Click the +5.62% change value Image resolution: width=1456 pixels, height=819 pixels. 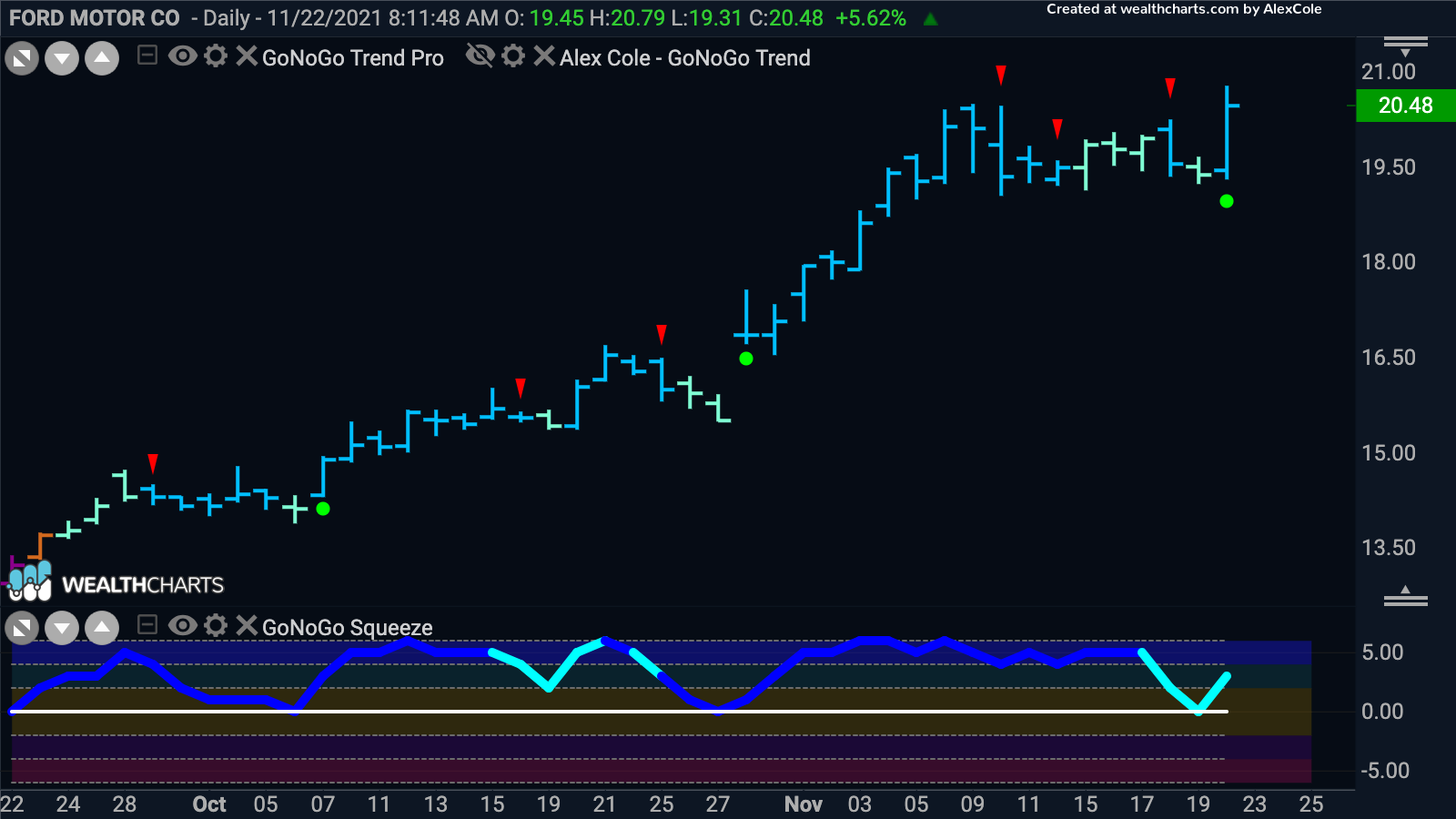871,18
